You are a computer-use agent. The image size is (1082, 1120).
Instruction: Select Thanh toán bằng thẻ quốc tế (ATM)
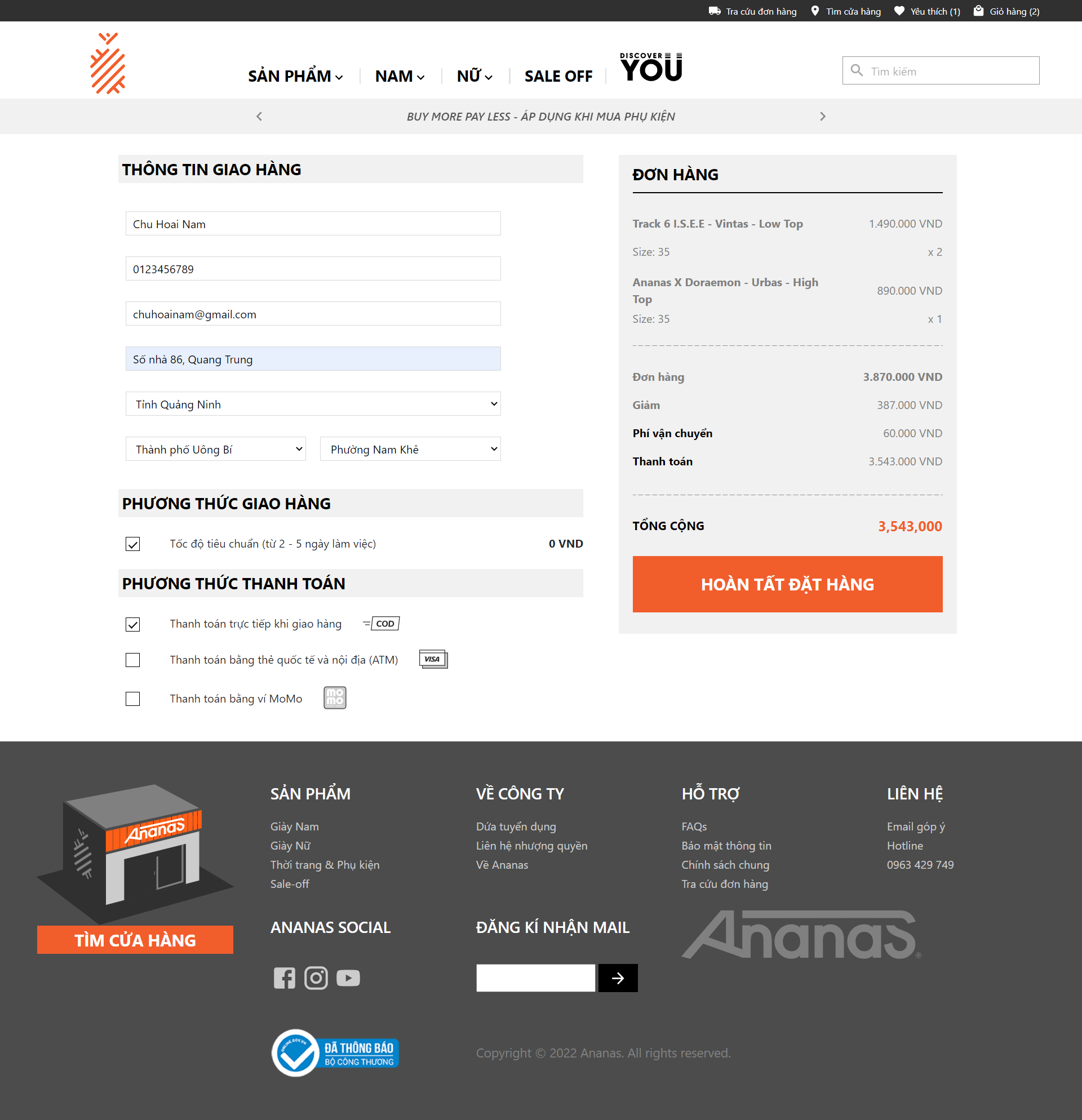[132, 660]
